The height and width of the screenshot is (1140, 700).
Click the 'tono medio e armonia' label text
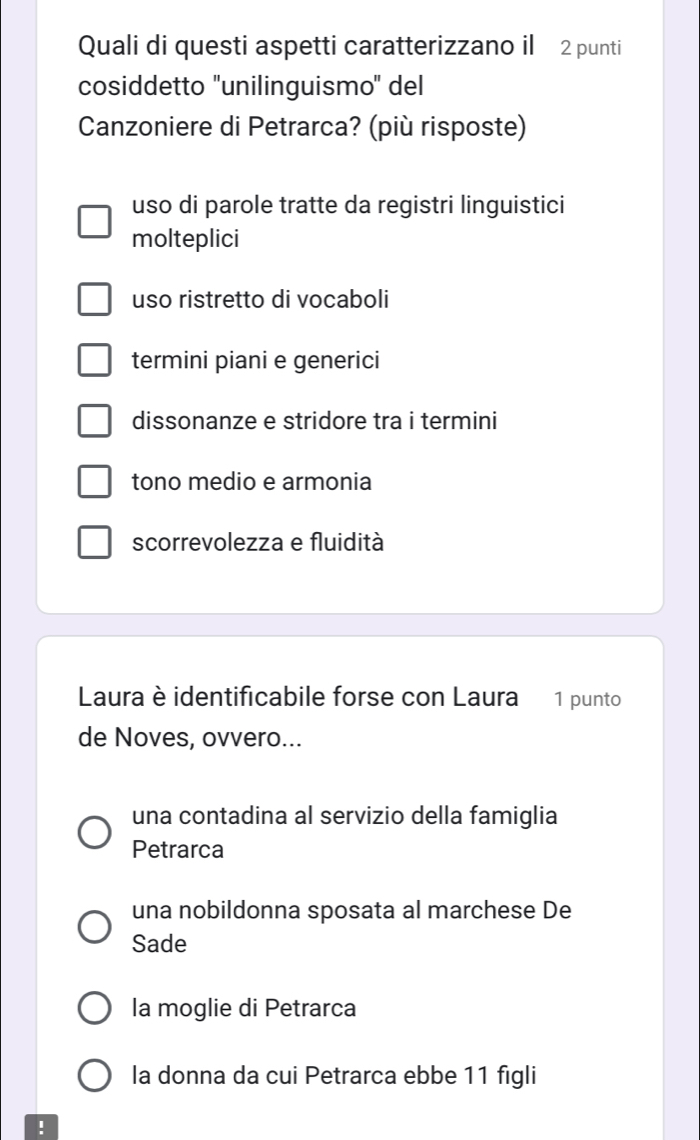(x=252, y=482)
